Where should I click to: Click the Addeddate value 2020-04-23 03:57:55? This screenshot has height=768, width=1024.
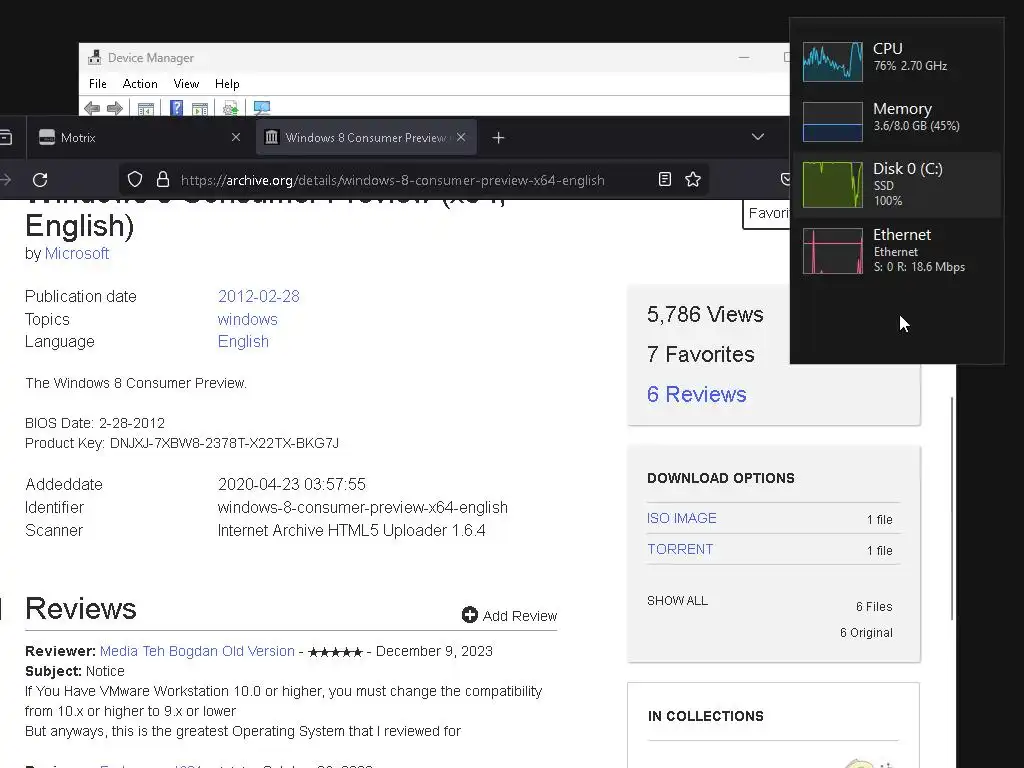point(291,485)
